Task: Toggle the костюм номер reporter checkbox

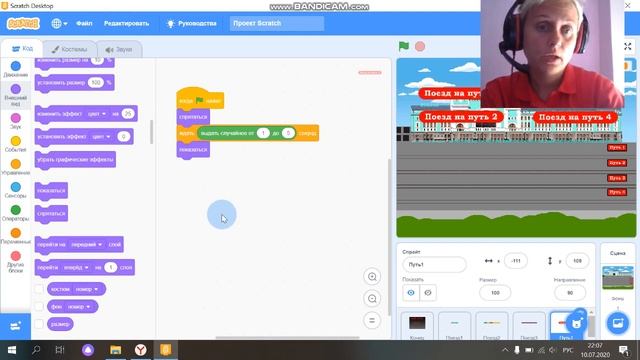Action: pyautogui.click(x=39, y=289)
